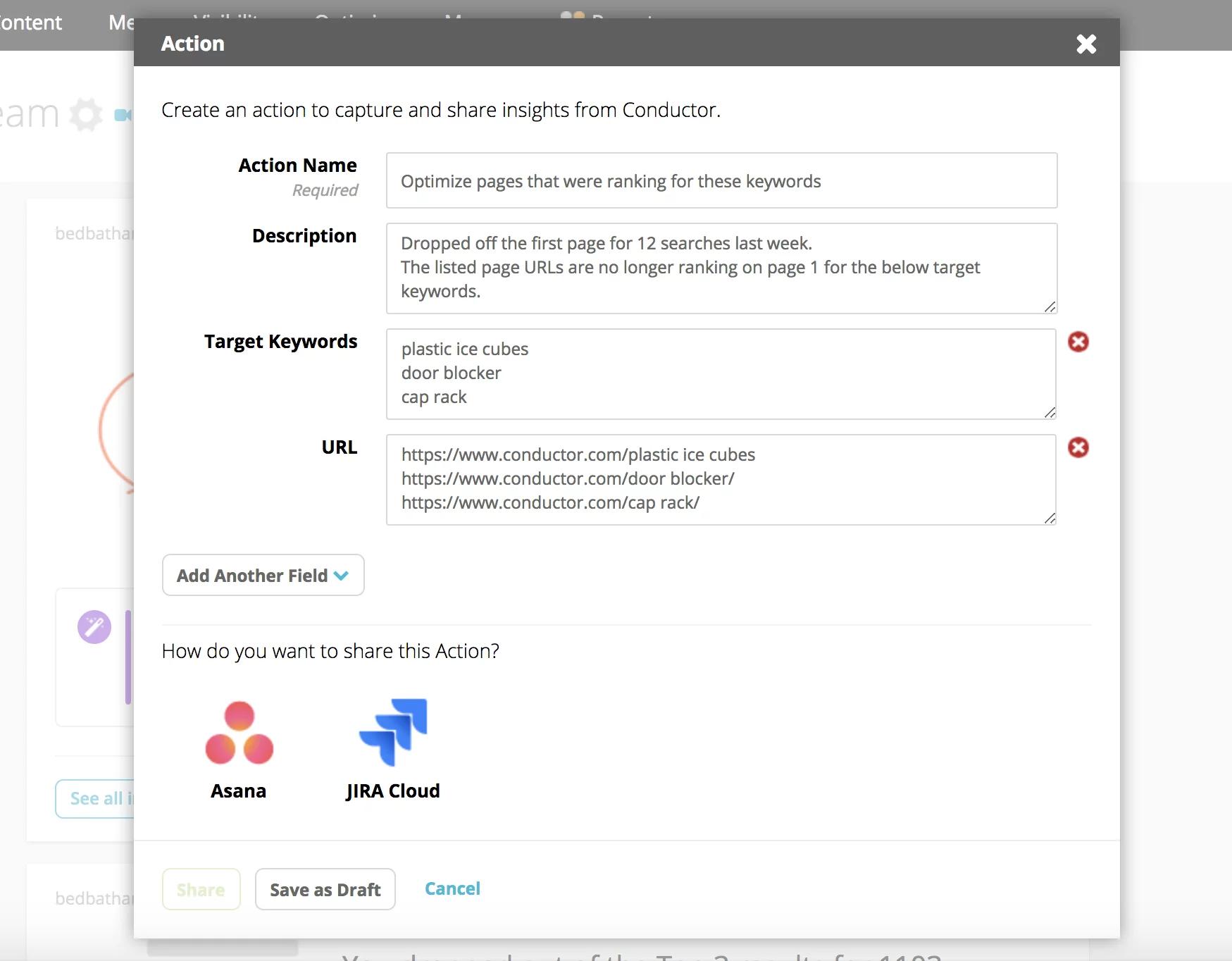Click the video camera icon beside gear
The image size is (1232, 961).
point(123,115)
